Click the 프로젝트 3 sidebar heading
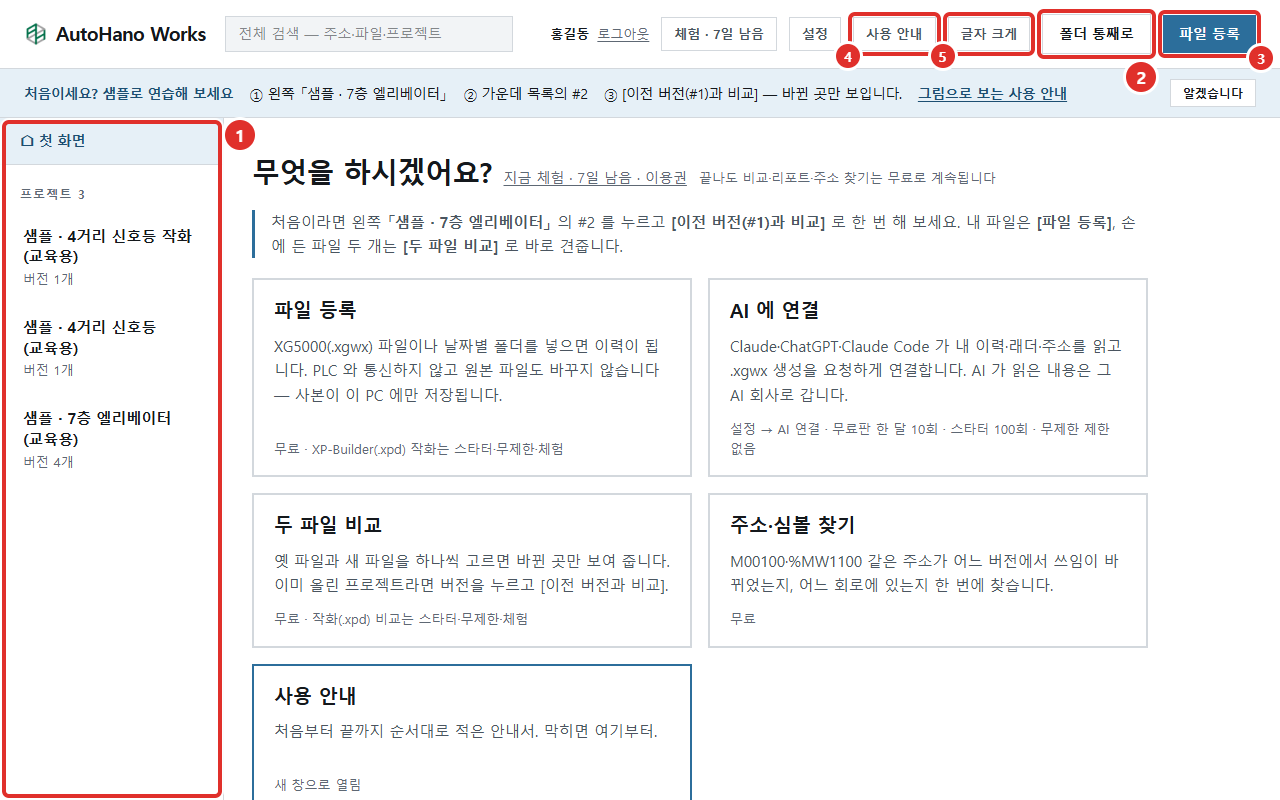Screen dimensions: 1280x800 pyautogui.click(x=52, y=194)
